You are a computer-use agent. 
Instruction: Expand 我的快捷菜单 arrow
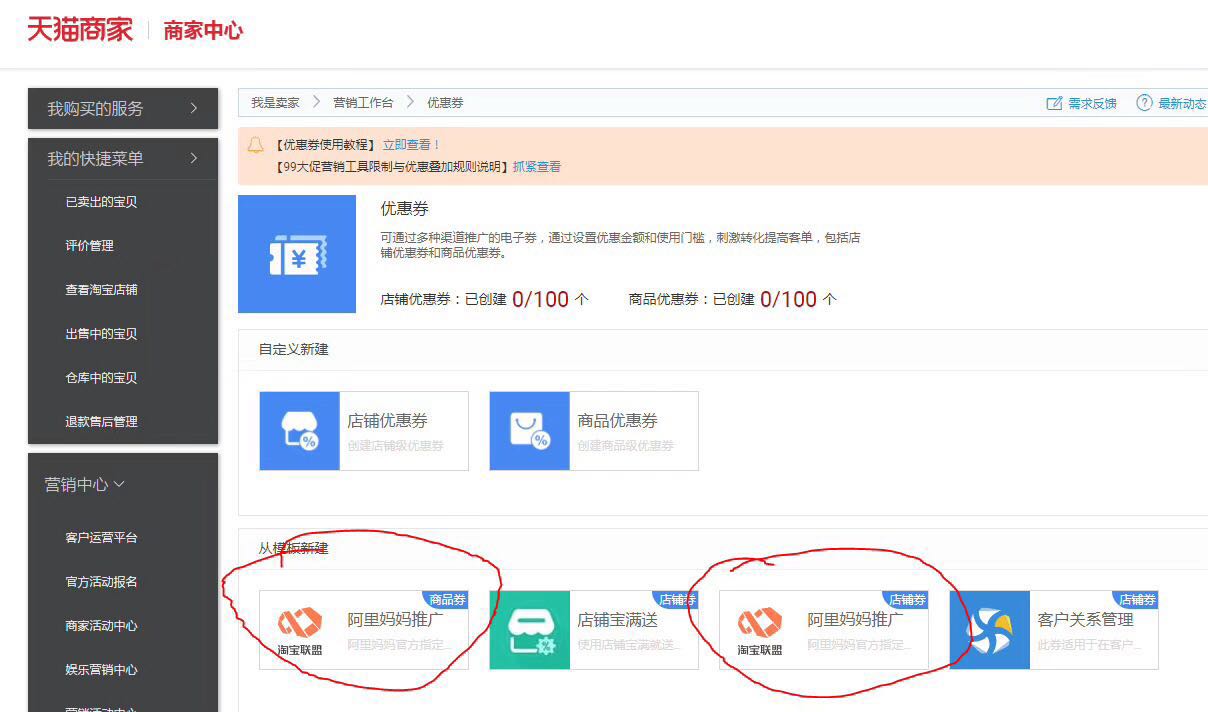click(x=194, y=158)
